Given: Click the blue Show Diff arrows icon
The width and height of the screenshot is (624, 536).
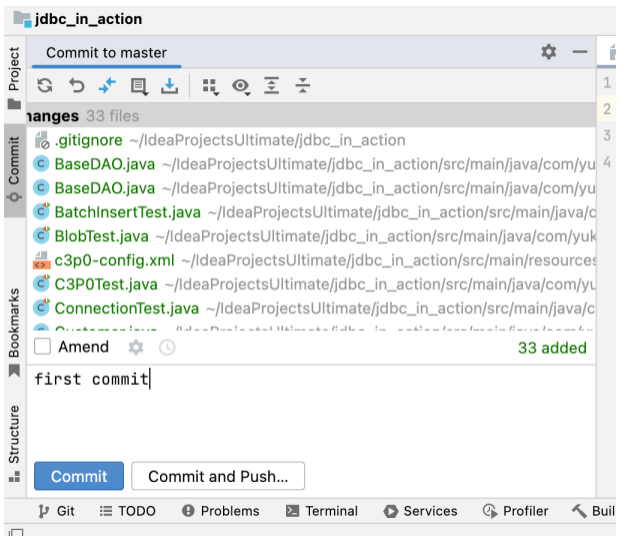Looking at the screenshot, I should (107, 85).
